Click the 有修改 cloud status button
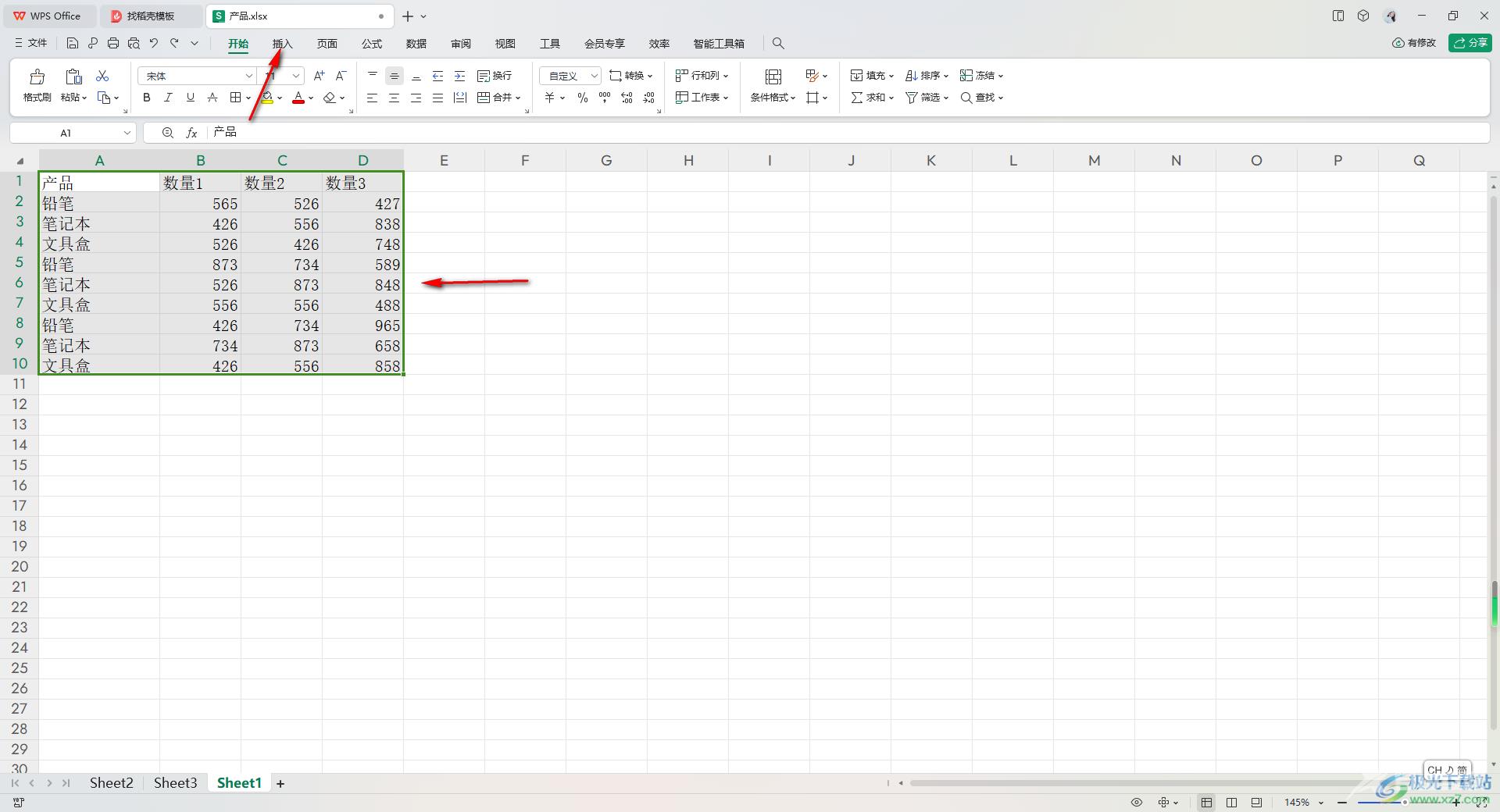1500x812 pixels. click(x=1414, y=43)
